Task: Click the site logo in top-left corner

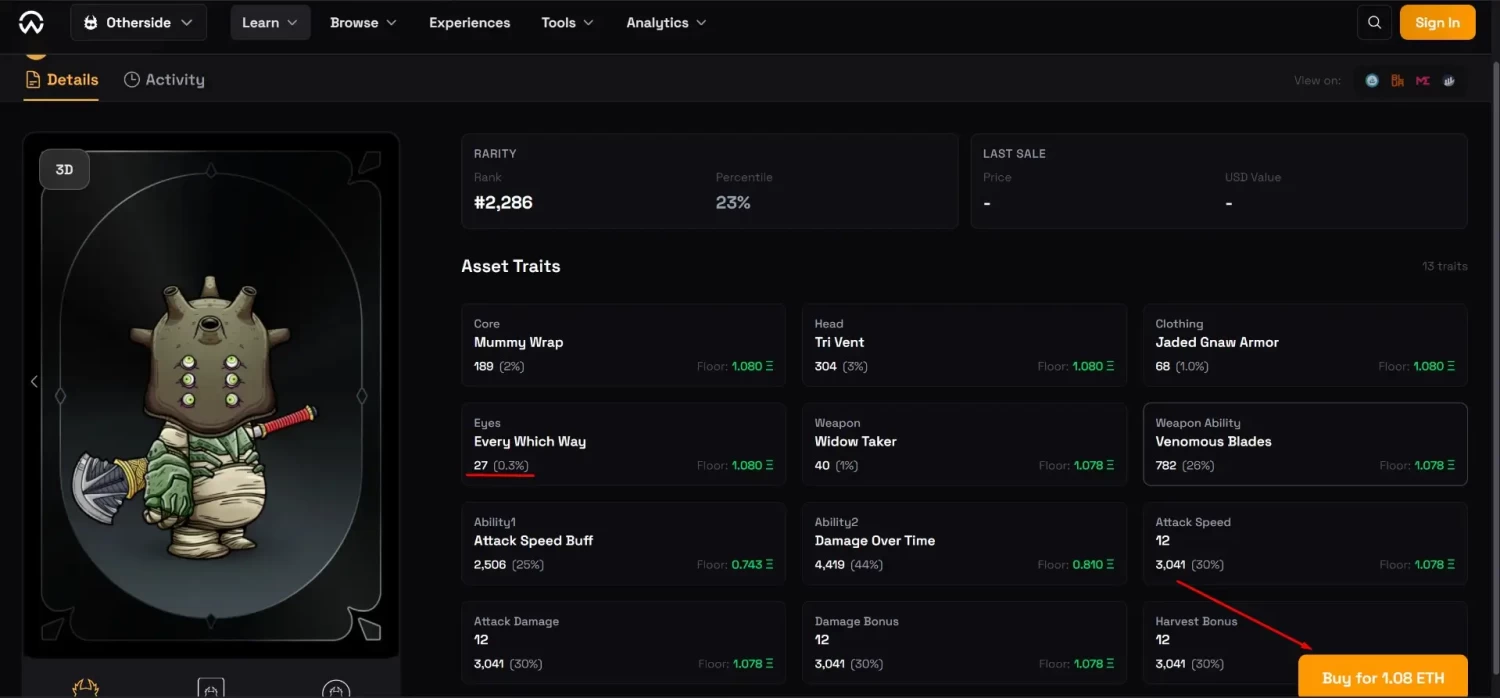Action: [x=31, y=22]
